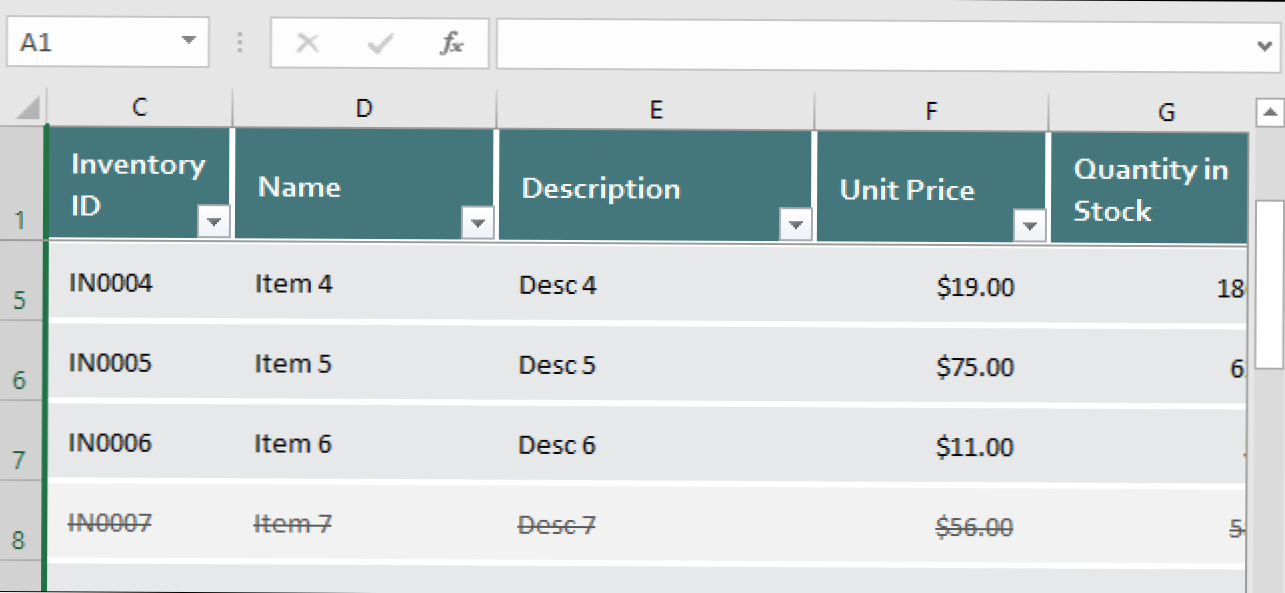The width and height of the screenshot is (1285, 593).
Task: Open the Name Box dropdown arrow
Action: pyautogui.click(x=188, y=42)
